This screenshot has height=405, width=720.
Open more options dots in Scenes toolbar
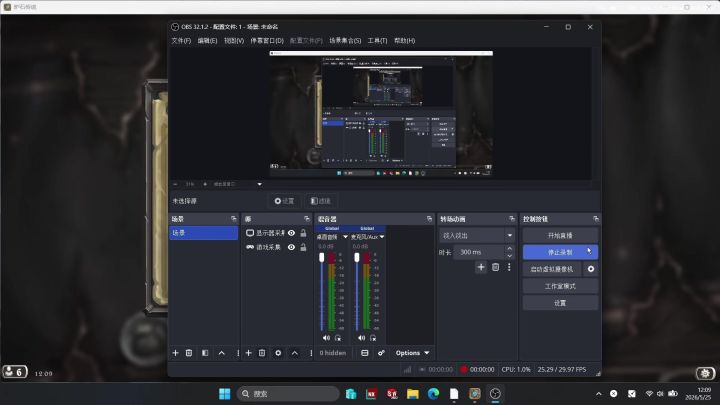(x=238, y=353)
